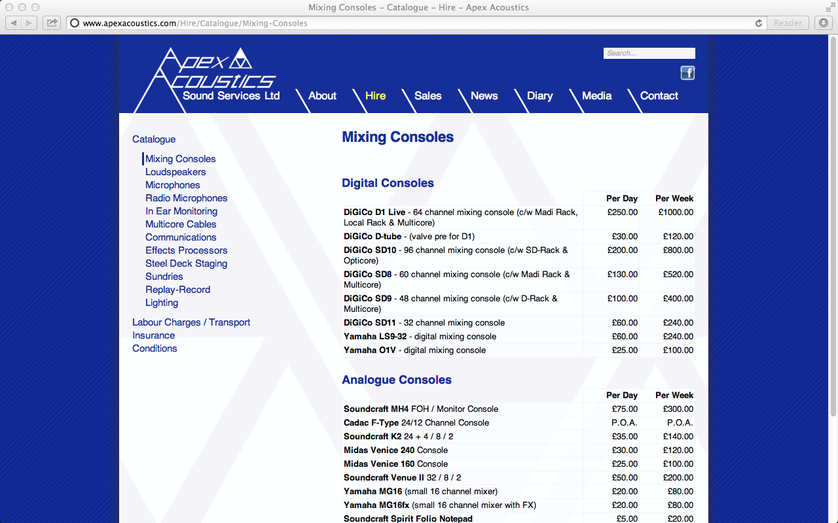Click the Soundcraft MH4 row text
Screen dimensions: 838x523
[421, 409]
